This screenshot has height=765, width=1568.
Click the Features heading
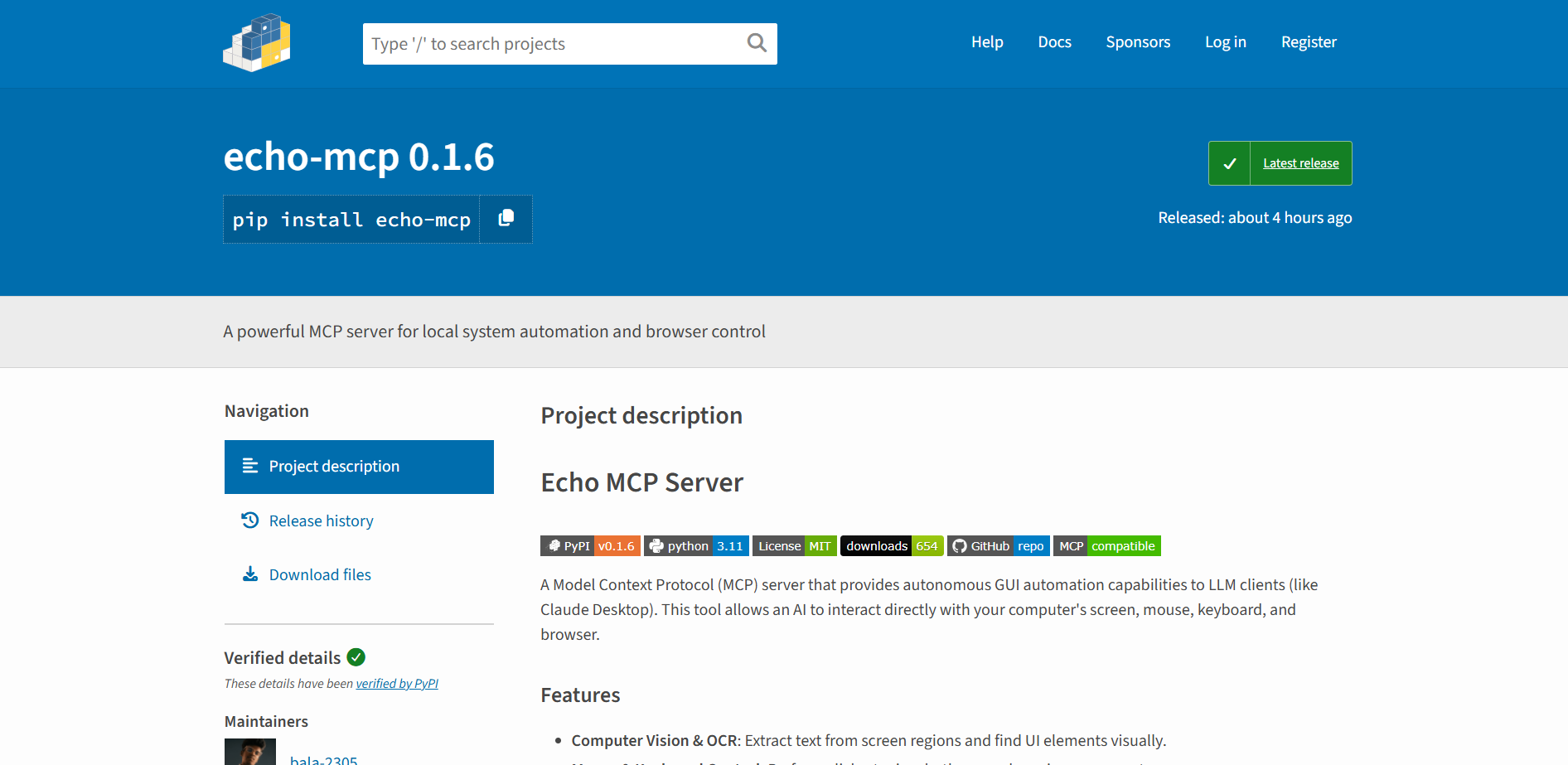point(580,695)
